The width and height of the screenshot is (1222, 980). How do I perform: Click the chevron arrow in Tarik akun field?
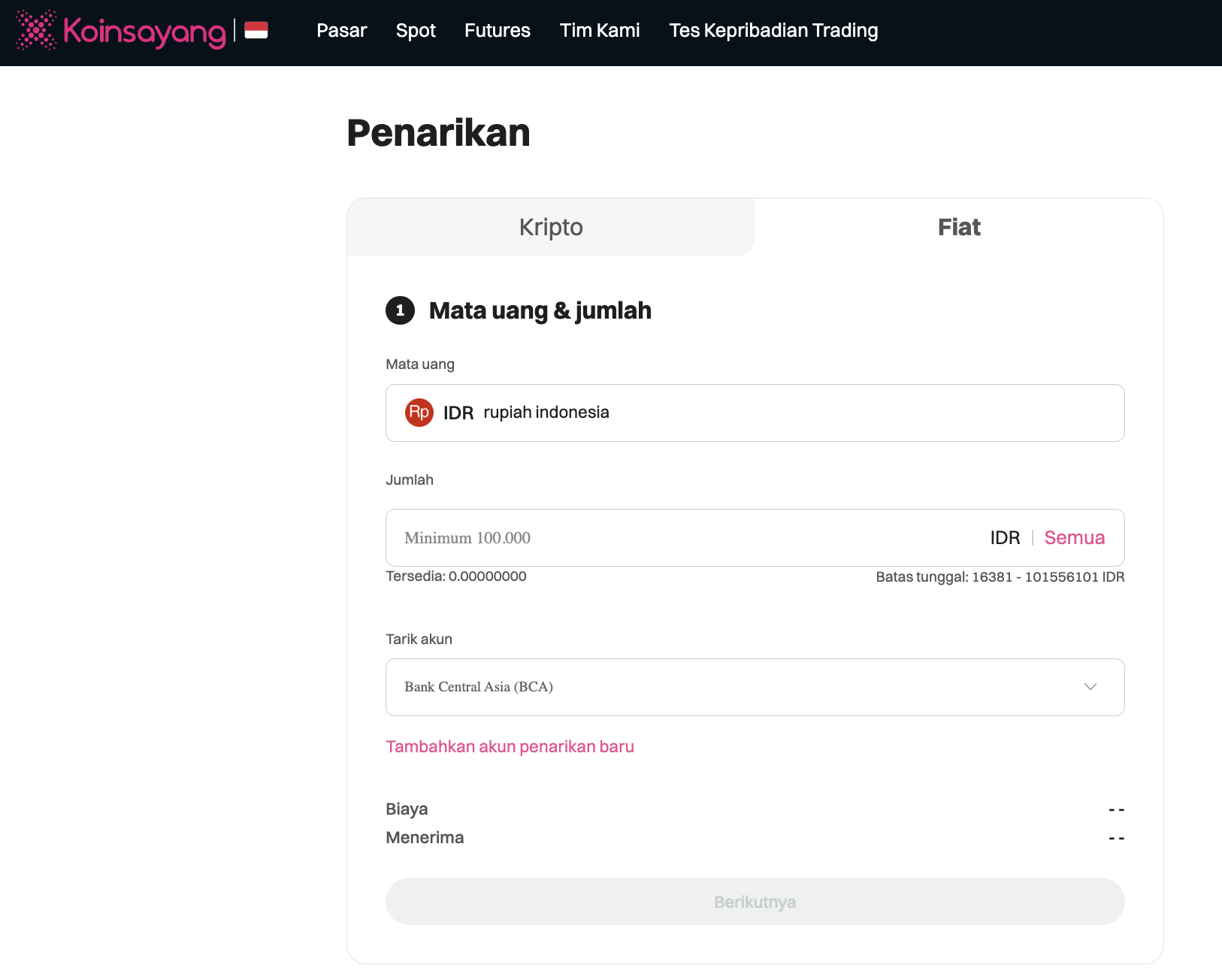point(1090,687)
